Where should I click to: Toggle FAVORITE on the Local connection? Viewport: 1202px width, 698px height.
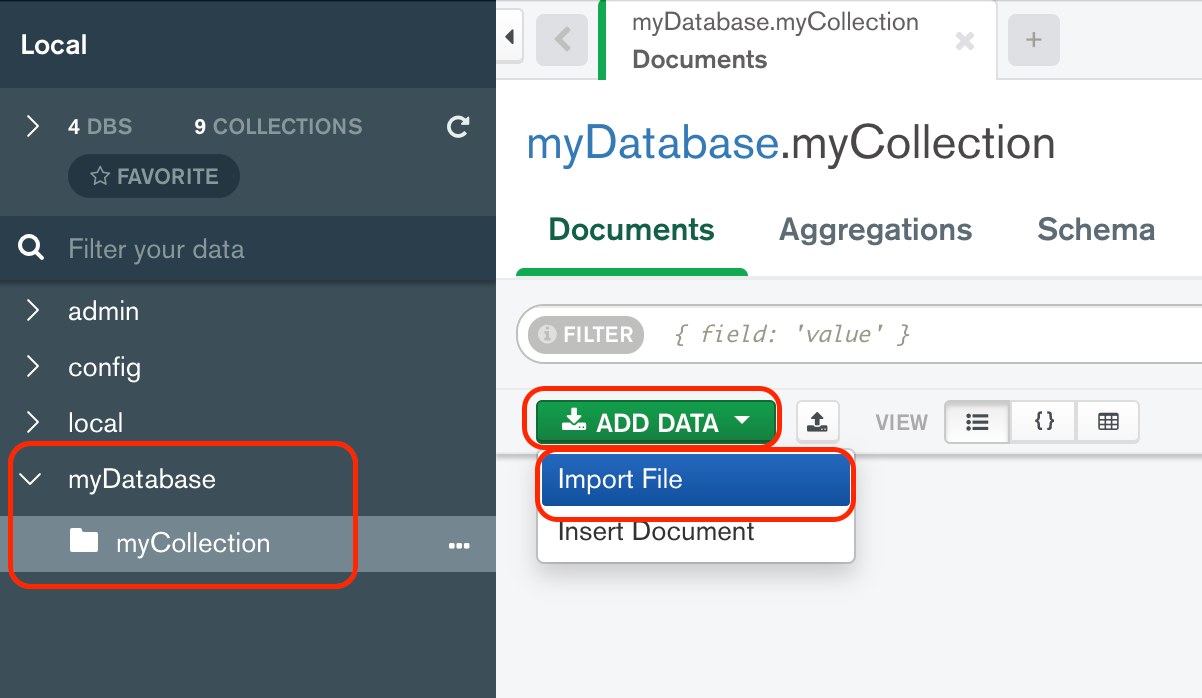pos(153,176)
